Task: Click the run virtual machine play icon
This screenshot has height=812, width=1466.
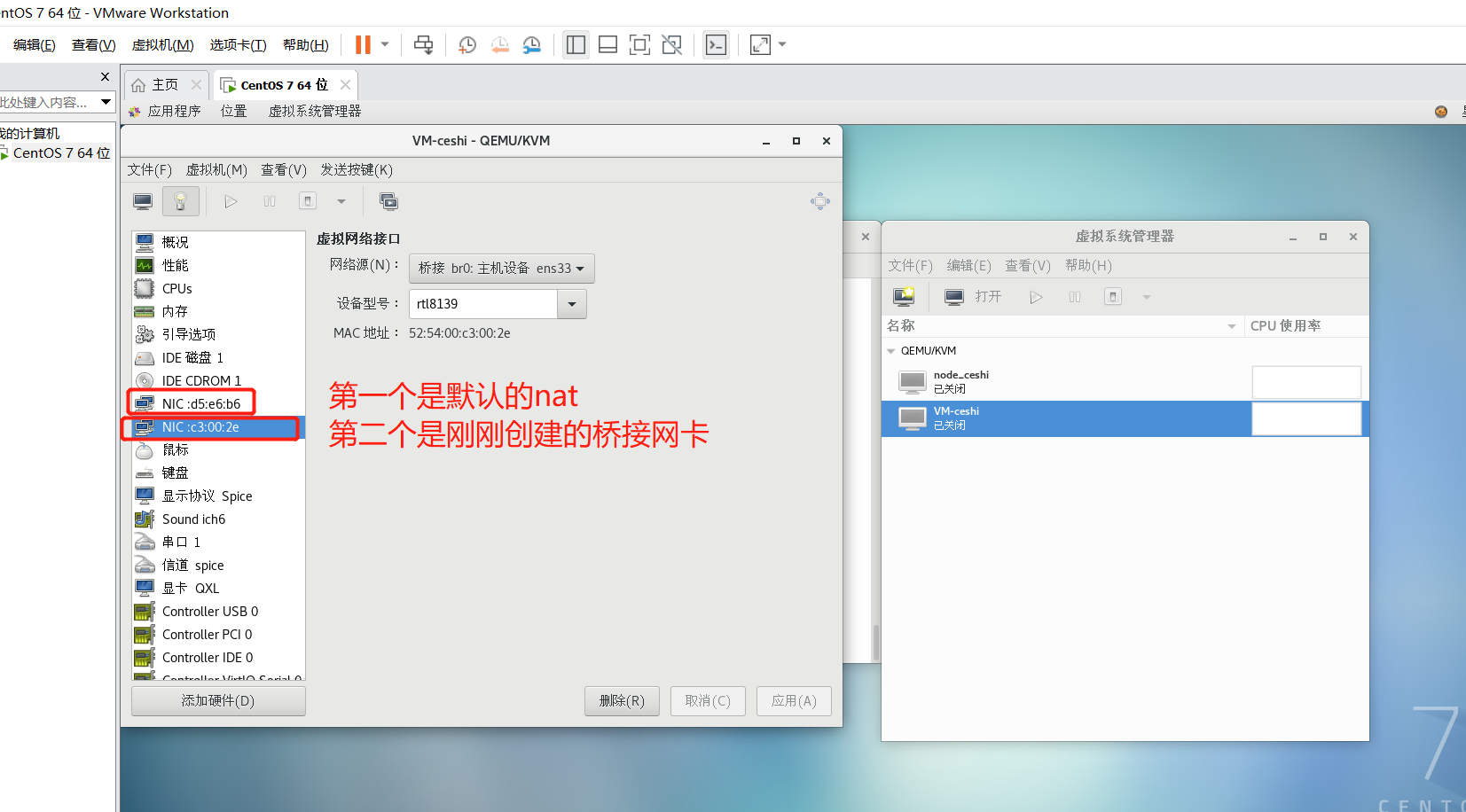Action: click(231, 201)
